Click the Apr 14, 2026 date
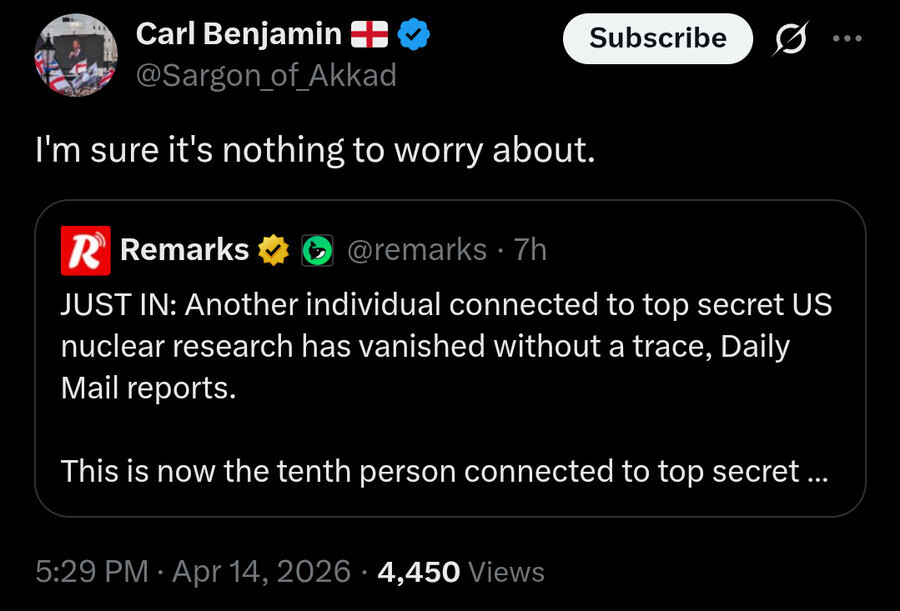900x611 pixels. (x=262, y=572)
